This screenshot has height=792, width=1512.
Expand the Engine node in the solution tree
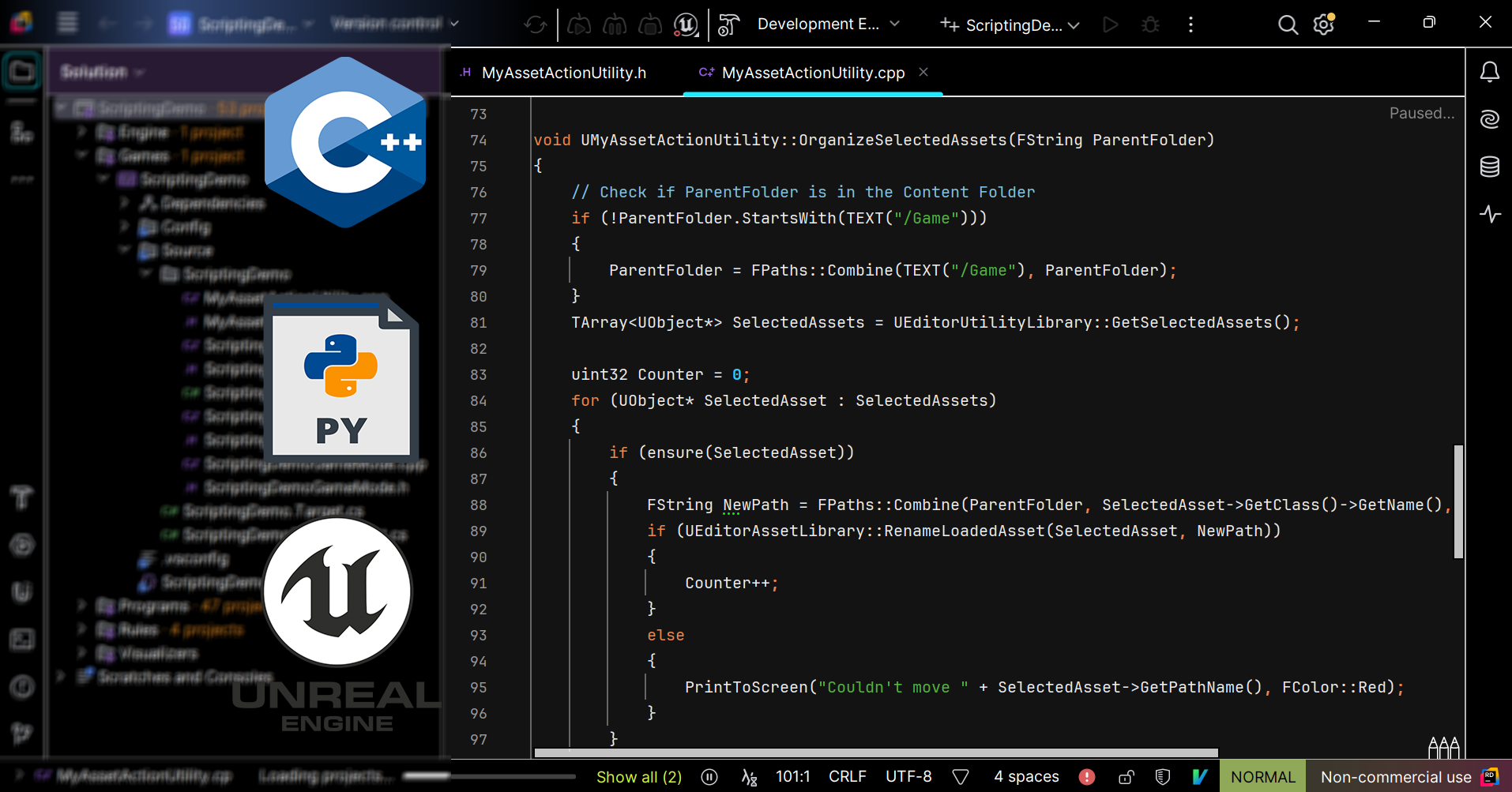(81, 132)
